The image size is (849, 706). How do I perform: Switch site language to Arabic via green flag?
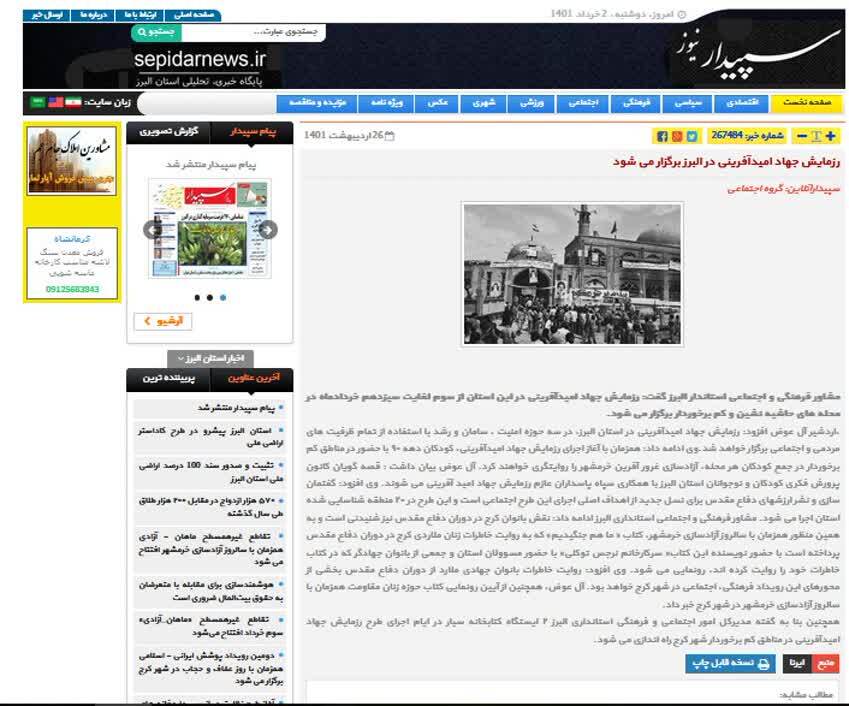(37, 102)
